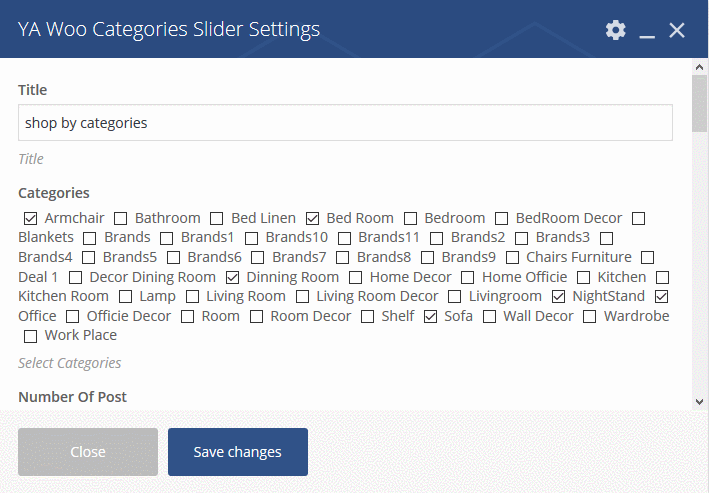Click the vertical scrollbar thumb
This screenshot has width=709, height=493.
pos(699,104)
